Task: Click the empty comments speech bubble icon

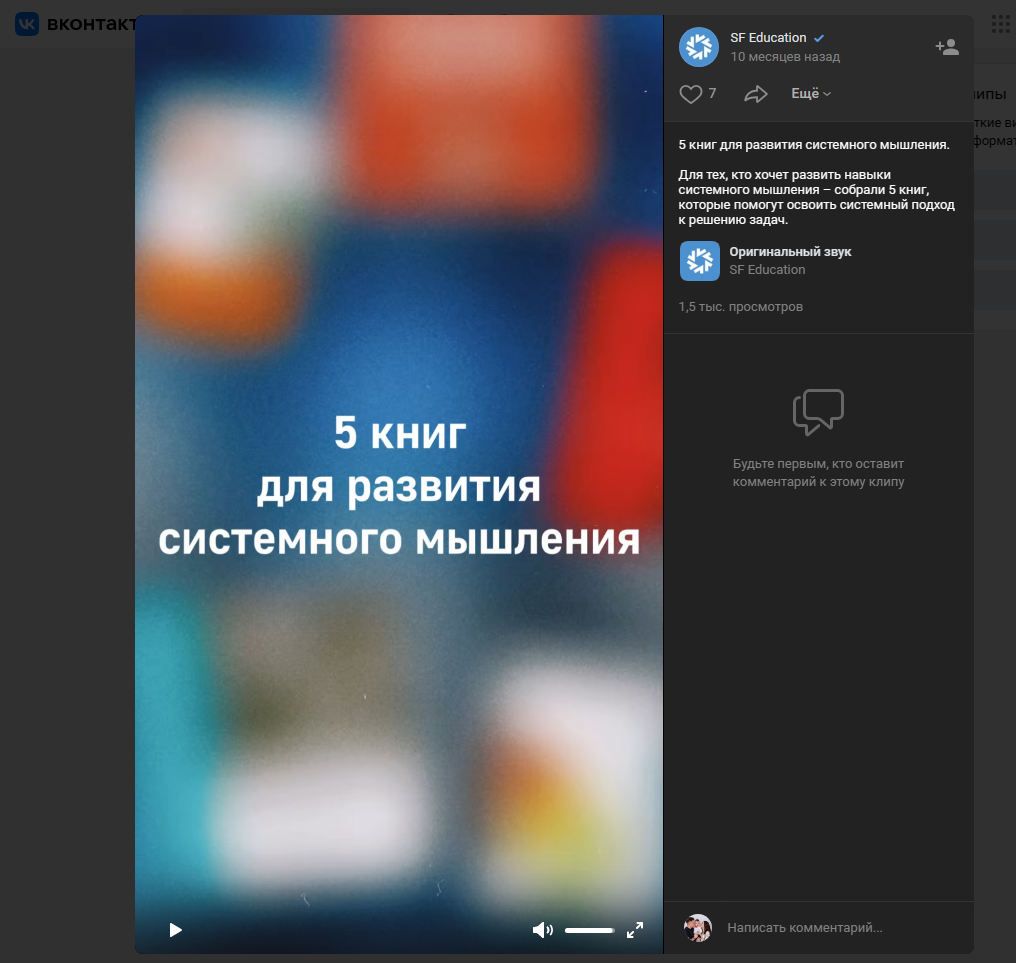Action: pos(818,412)
